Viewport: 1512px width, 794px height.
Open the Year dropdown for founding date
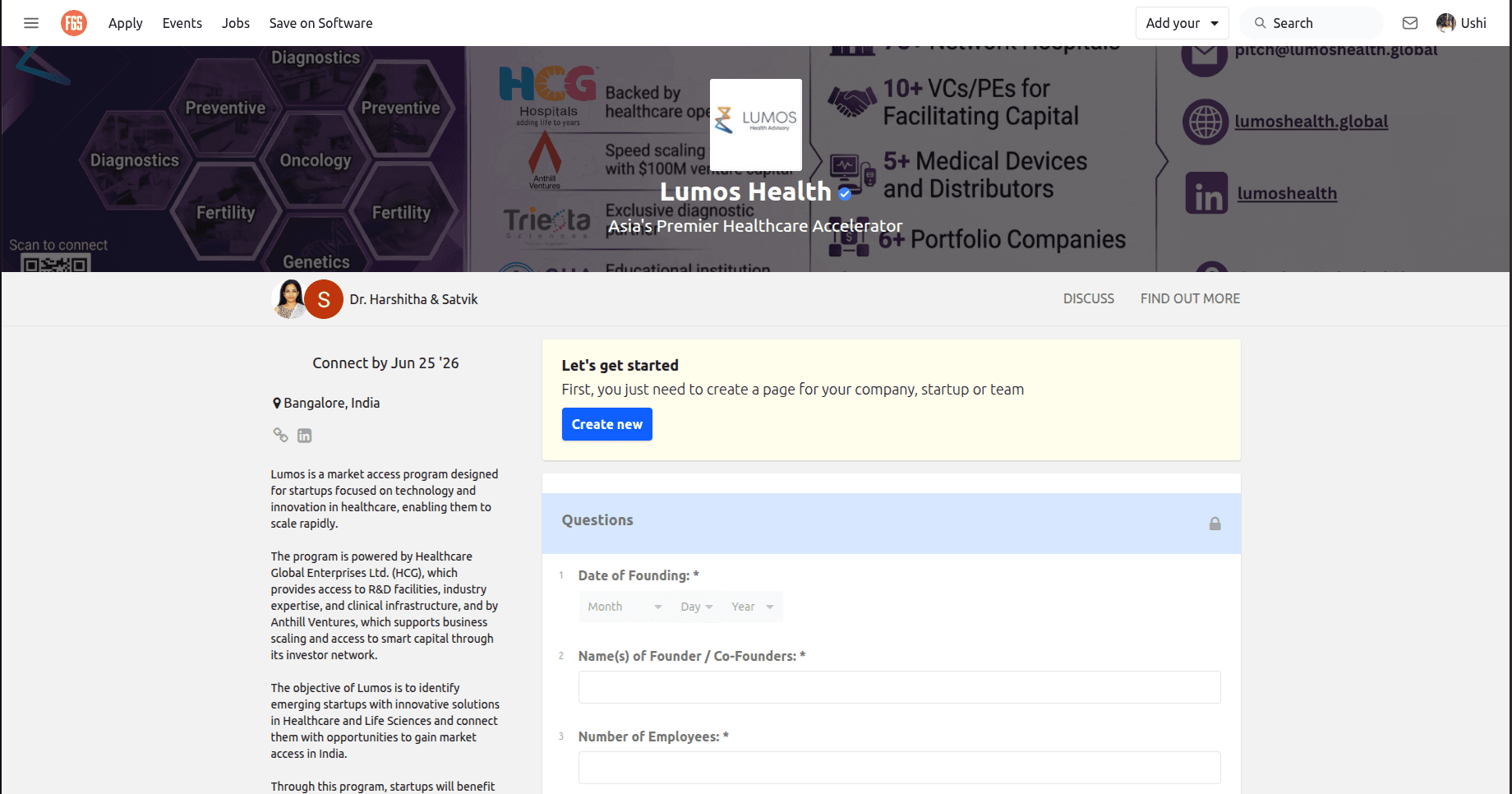(753, 607)
